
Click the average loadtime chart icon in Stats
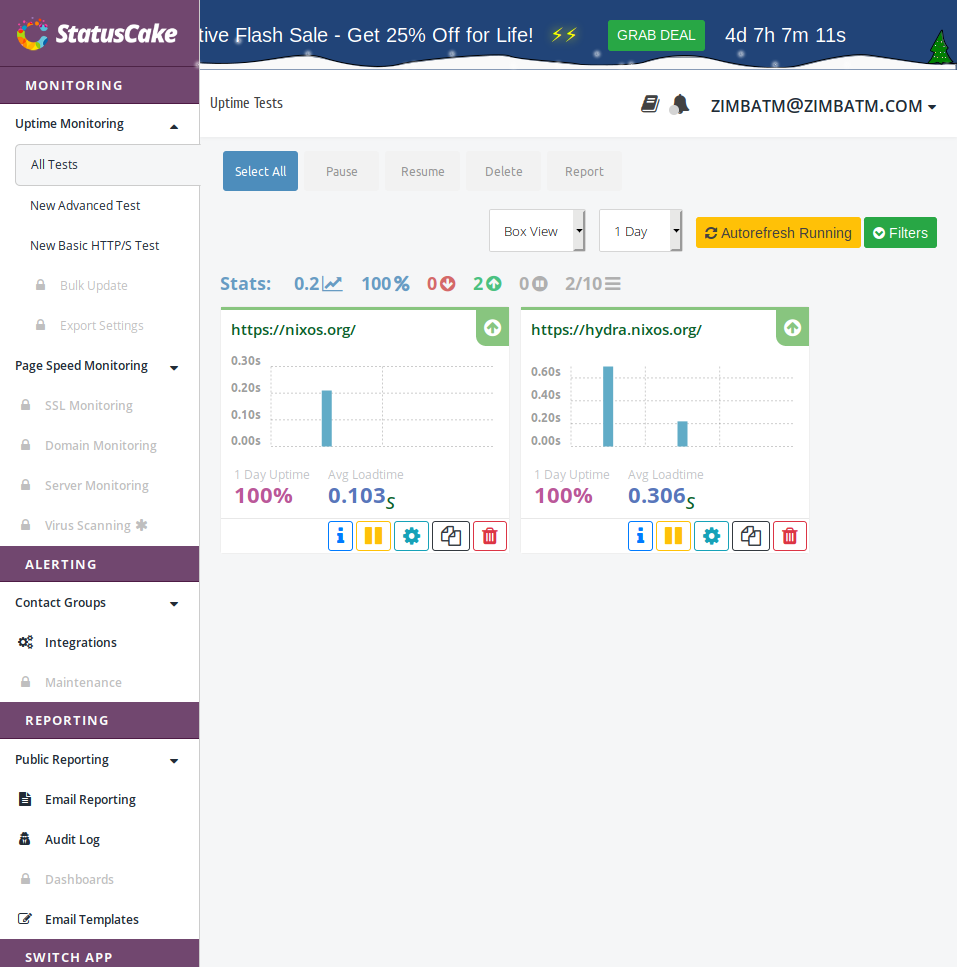333,284
